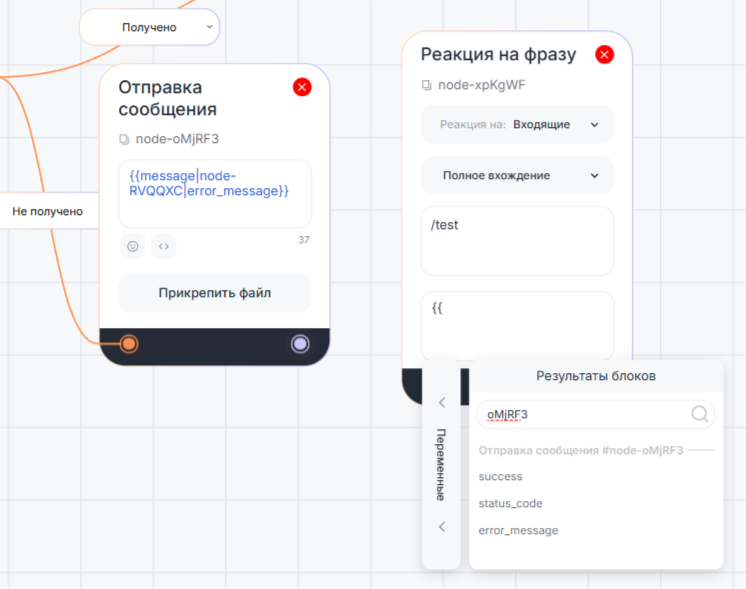Viewport: 746px width, 589px height.
Task: Click the /test phrase input field
Action: (517, 240)
